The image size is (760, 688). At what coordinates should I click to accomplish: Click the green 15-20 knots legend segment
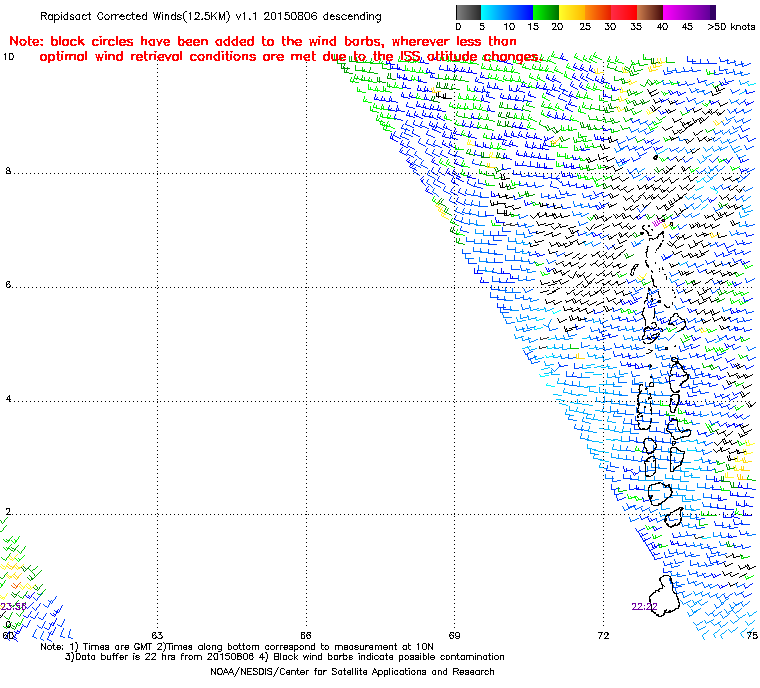546,12
